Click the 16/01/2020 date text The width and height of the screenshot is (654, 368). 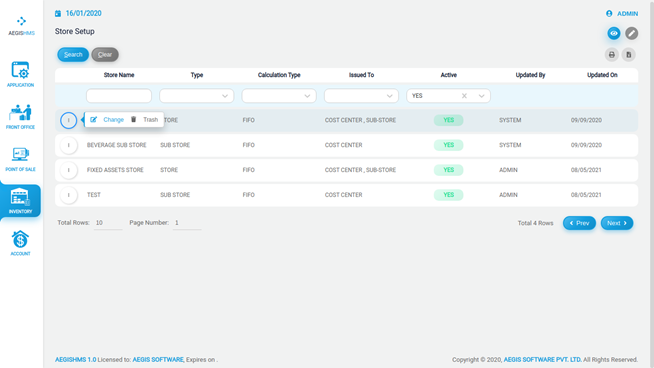point(83,13)
